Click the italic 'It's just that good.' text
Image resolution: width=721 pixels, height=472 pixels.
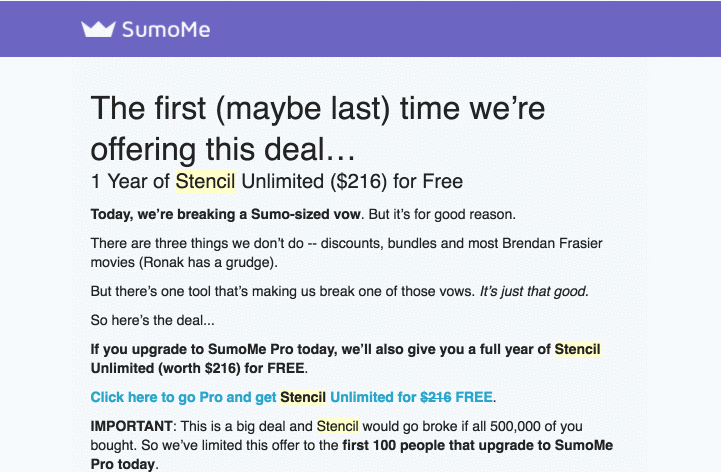coord(534,291)
